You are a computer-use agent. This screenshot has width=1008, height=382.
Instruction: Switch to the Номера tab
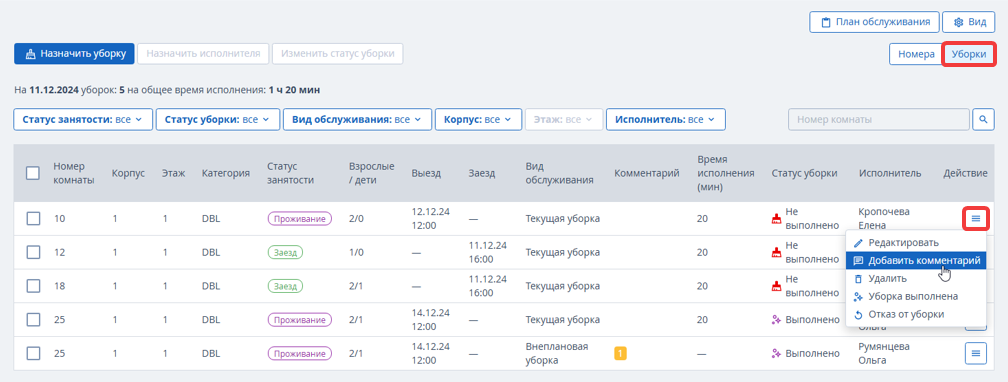(916, 55)
